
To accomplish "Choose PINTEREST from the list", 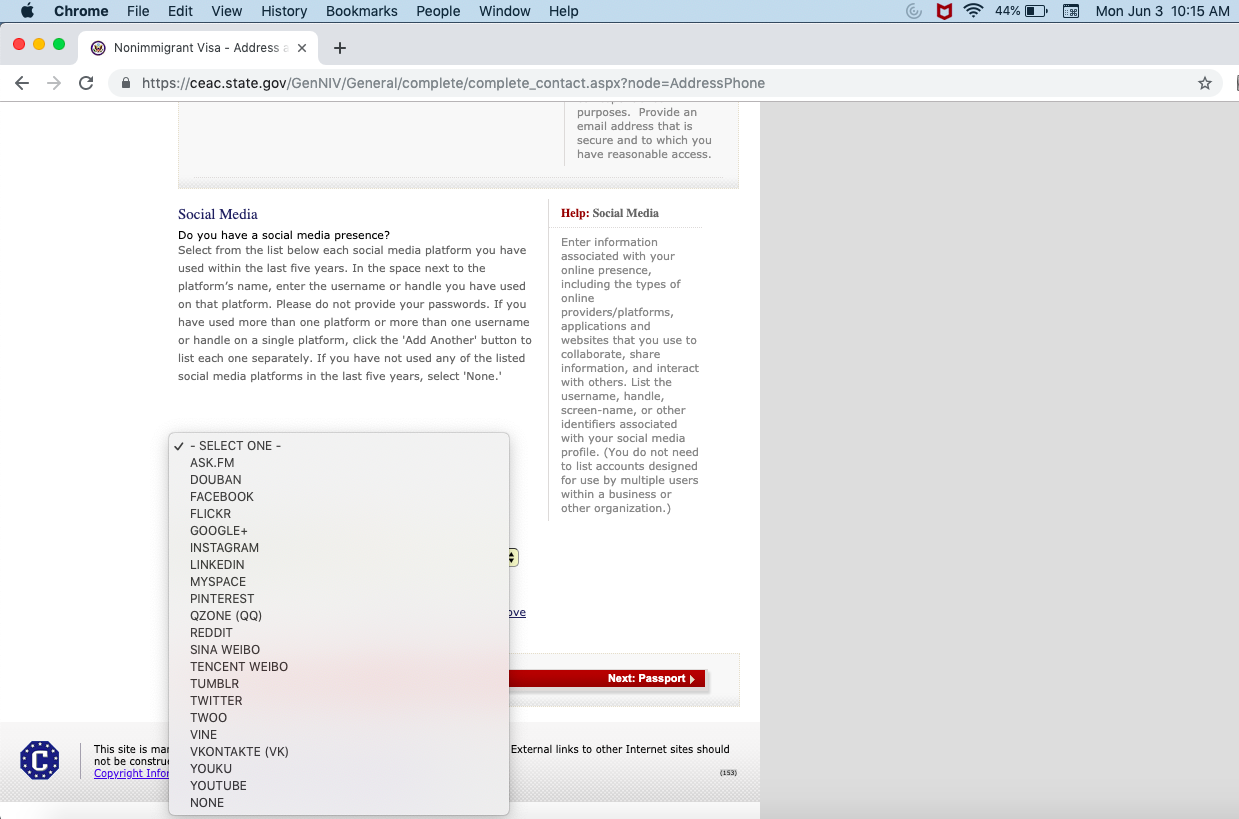I will point(339,599).
